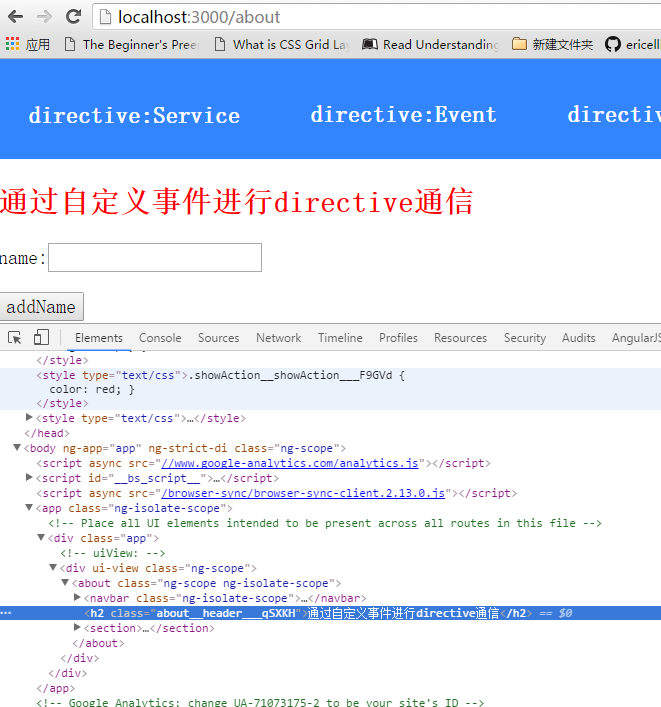Focus the name text input
This screenshot has width=661, height=707.
(x=155, y=257)
